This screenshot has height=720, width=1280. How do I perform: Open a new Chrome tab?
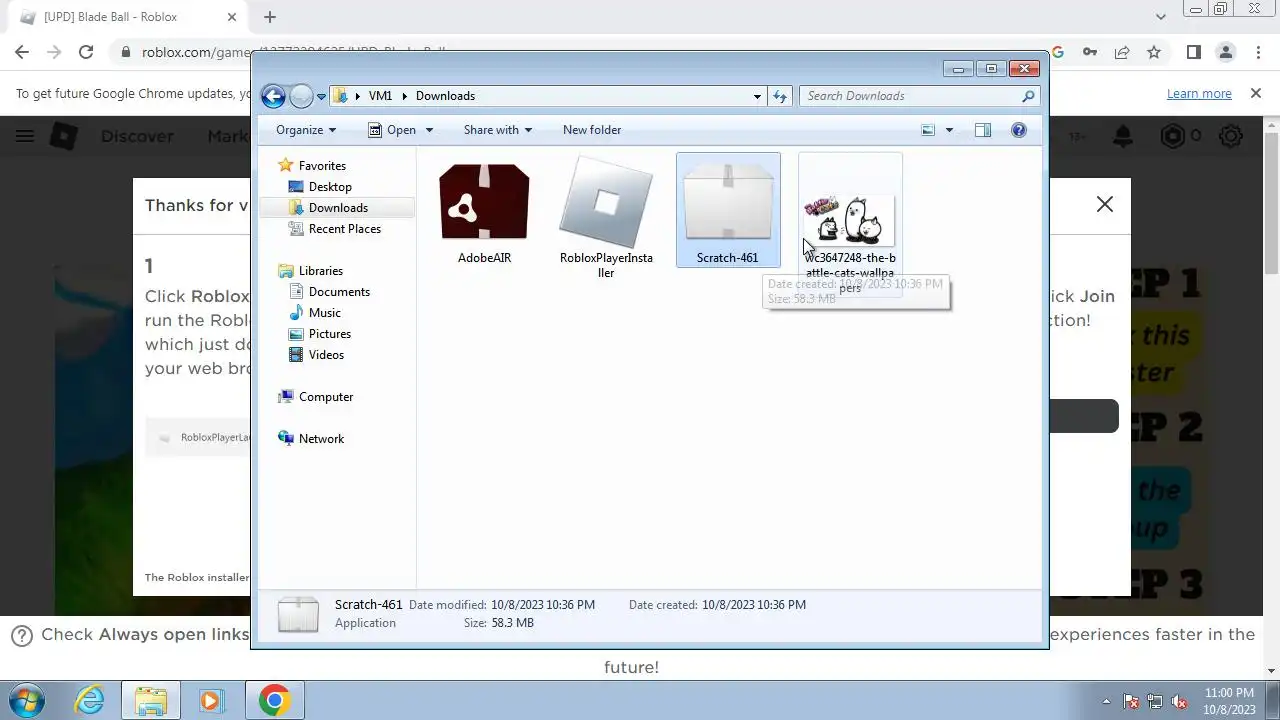click(270, 17)
